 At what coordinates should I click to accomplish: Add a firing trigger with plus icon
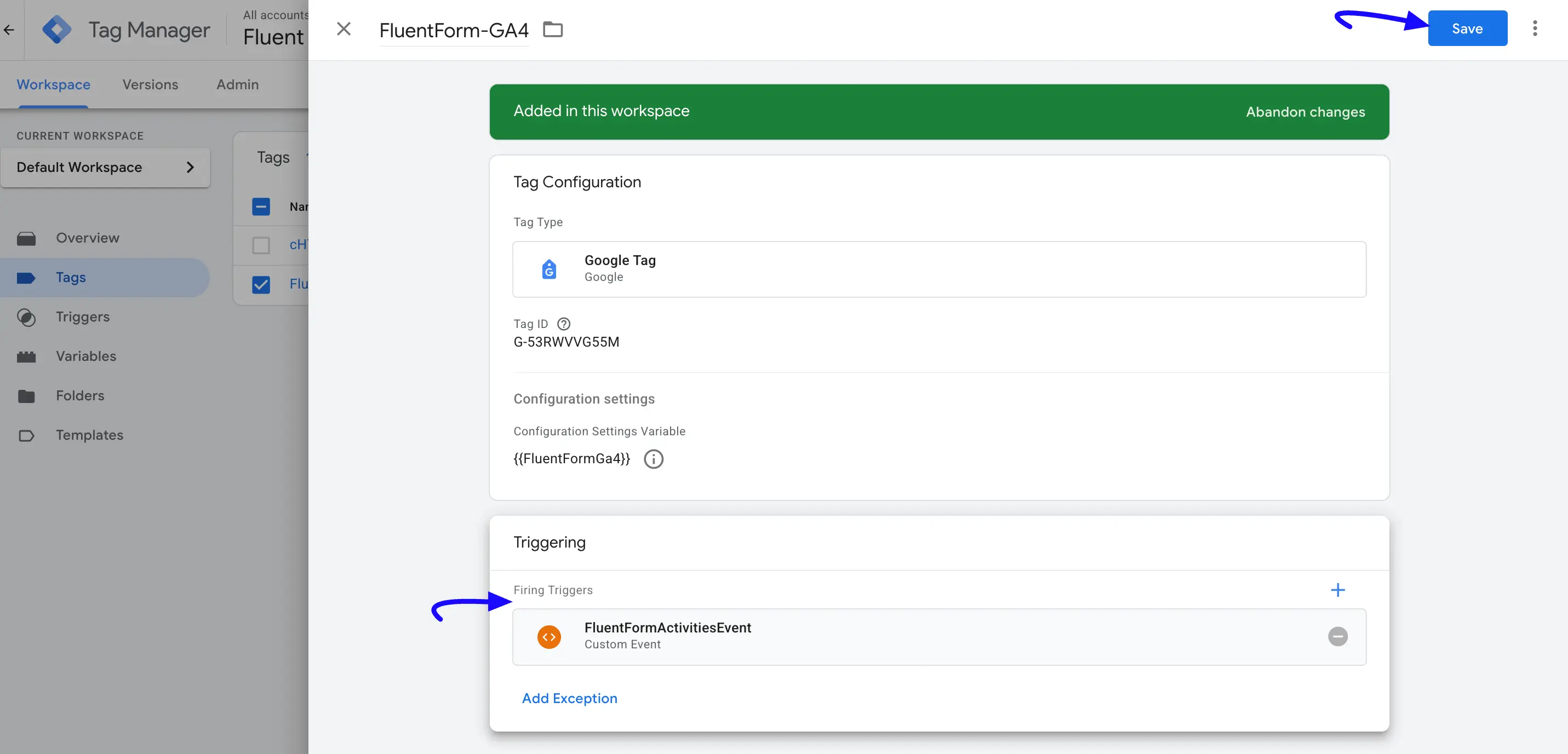(x=1337, y=590)
